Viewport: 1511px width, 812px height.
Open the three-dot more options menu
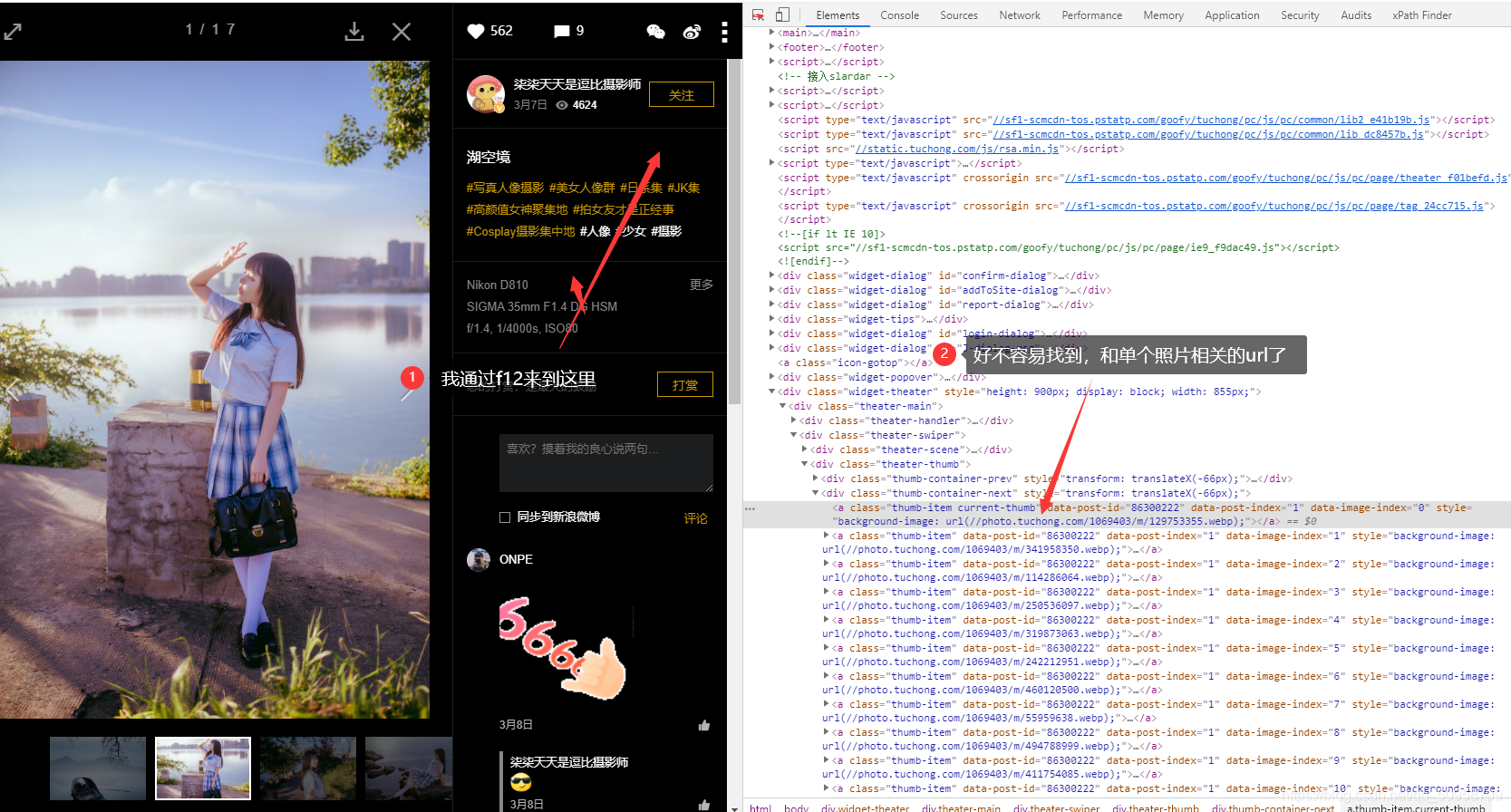pyautogui.click(x=724, y=32)
